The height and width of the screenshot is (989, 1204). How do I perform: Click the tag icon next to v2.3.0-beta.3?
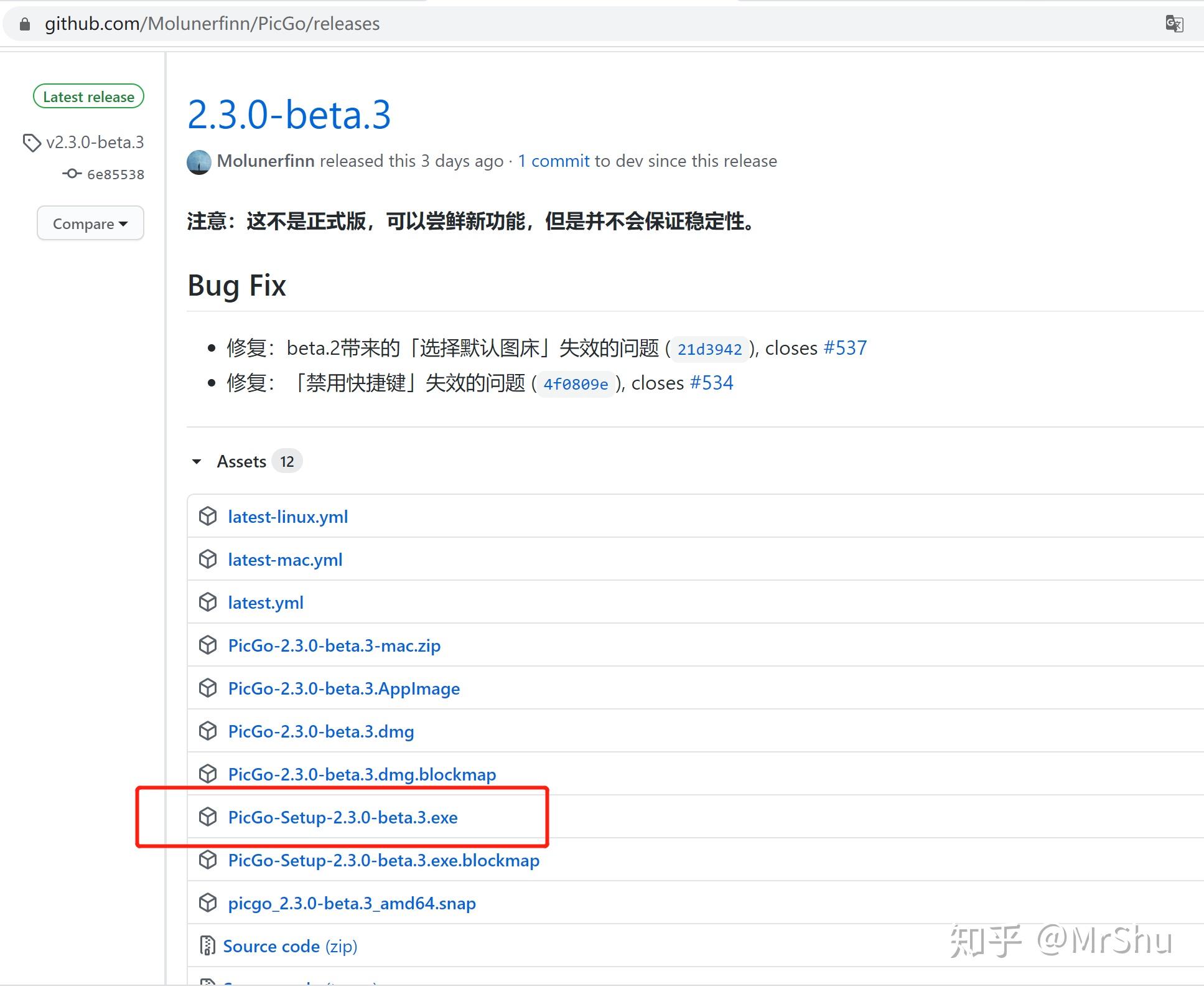coord(32,142)
